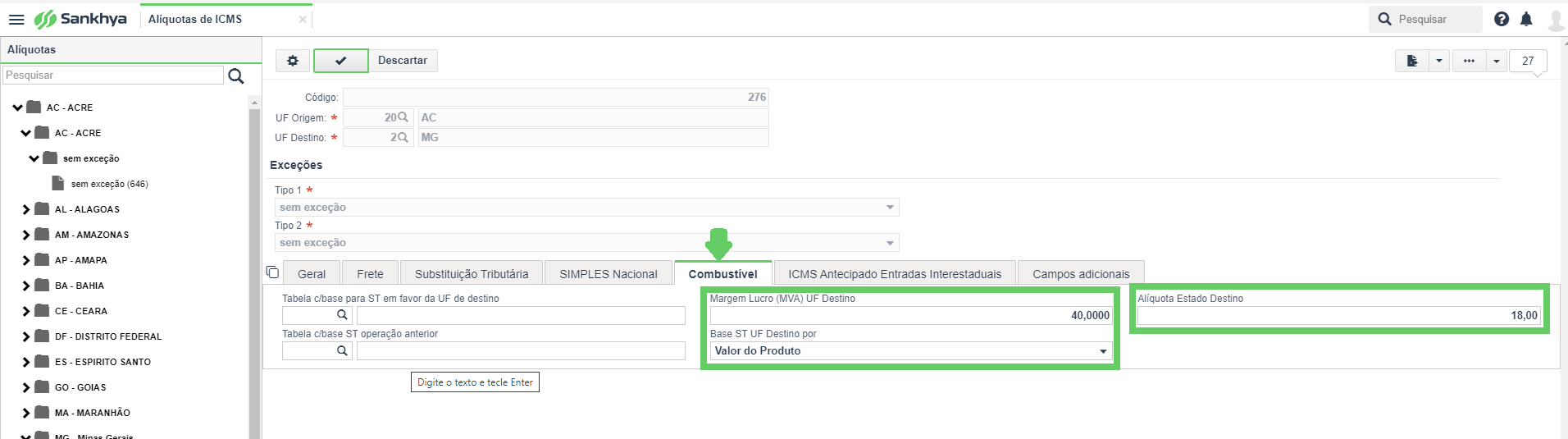1568x439 pixels.
Task: Select the SIMPLES Nacional tab
Action: (x=609, y=274)
